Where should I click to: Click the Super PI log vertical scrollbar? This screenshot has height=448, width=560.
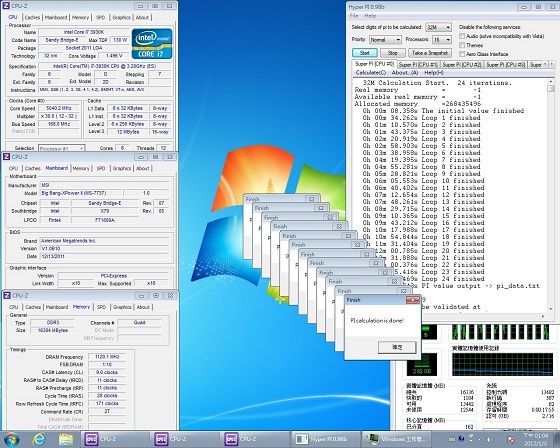[x=550, y=195]
